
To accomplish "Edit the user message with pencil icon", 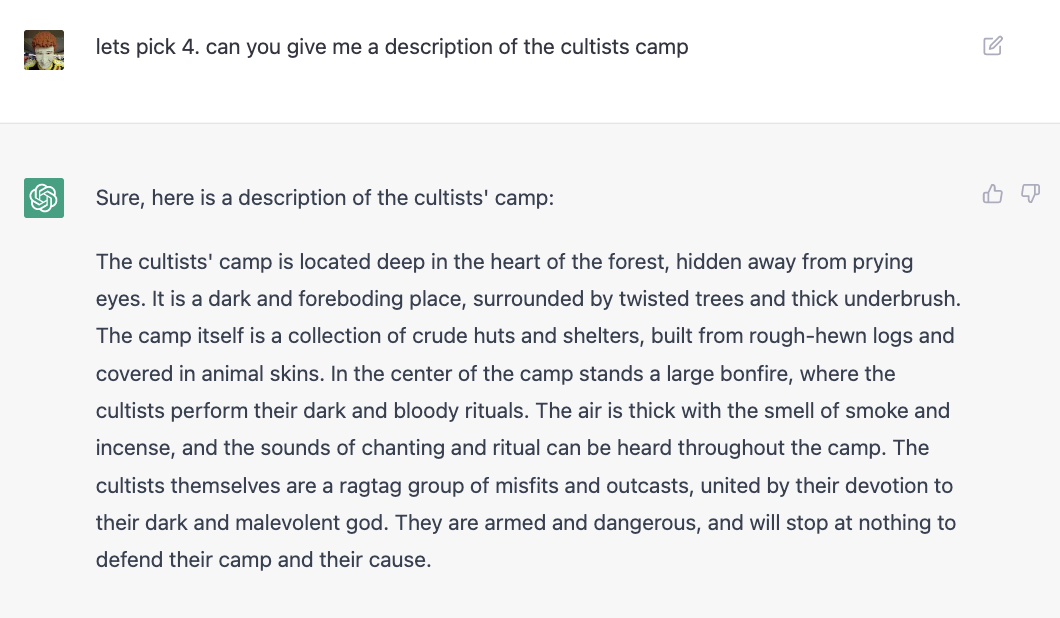I will 992,46.
